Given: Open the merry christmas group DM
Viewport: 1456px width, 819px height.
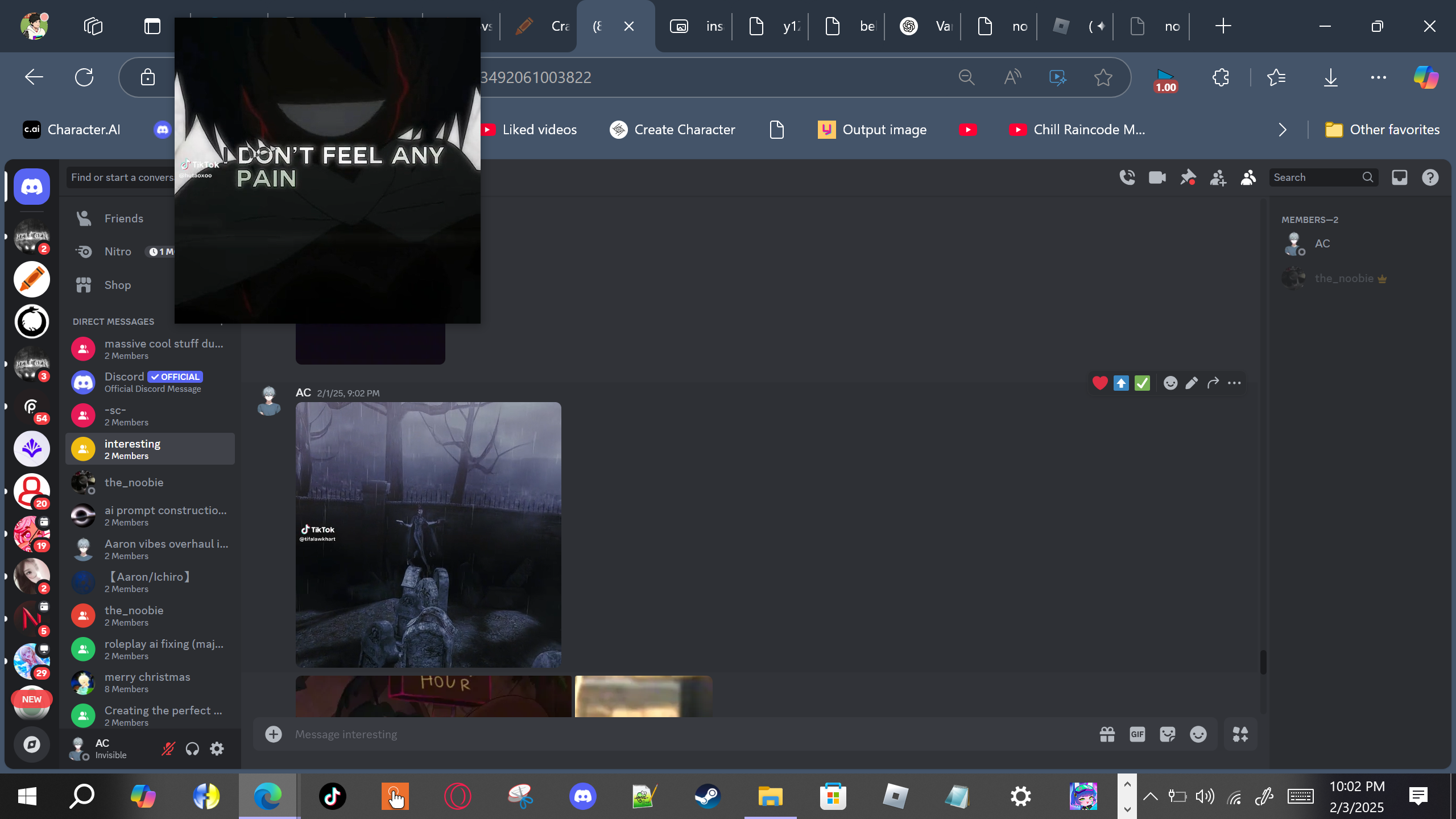Looking at the screenshot, I should [150, 682].
